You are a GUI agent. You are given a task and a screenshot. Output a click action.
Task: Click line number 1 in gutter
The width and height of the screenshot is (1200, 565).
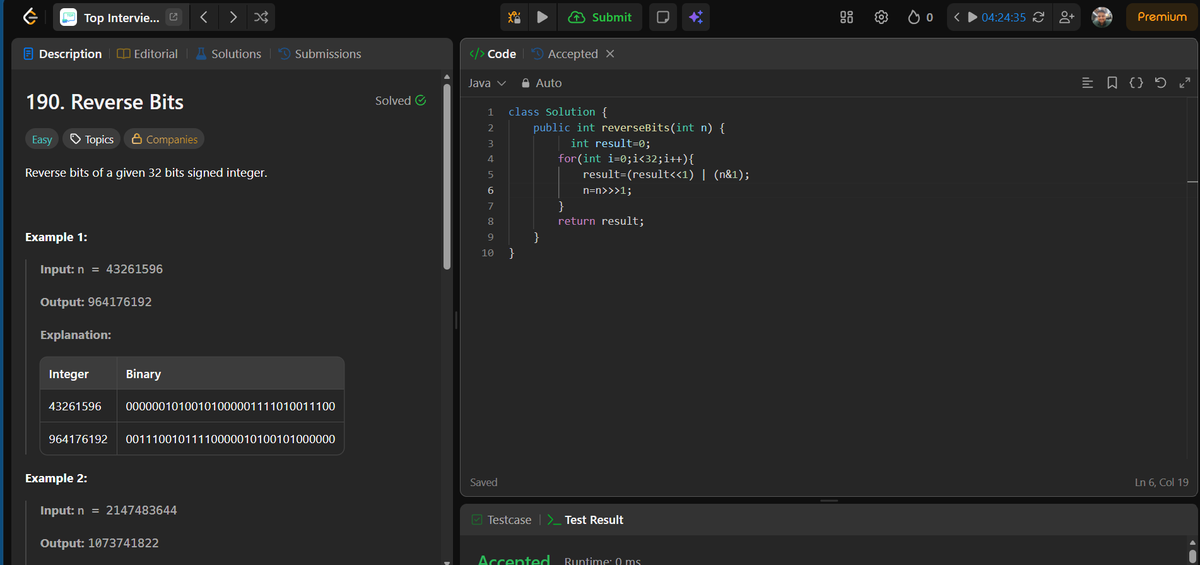click(x=490, y=112)
